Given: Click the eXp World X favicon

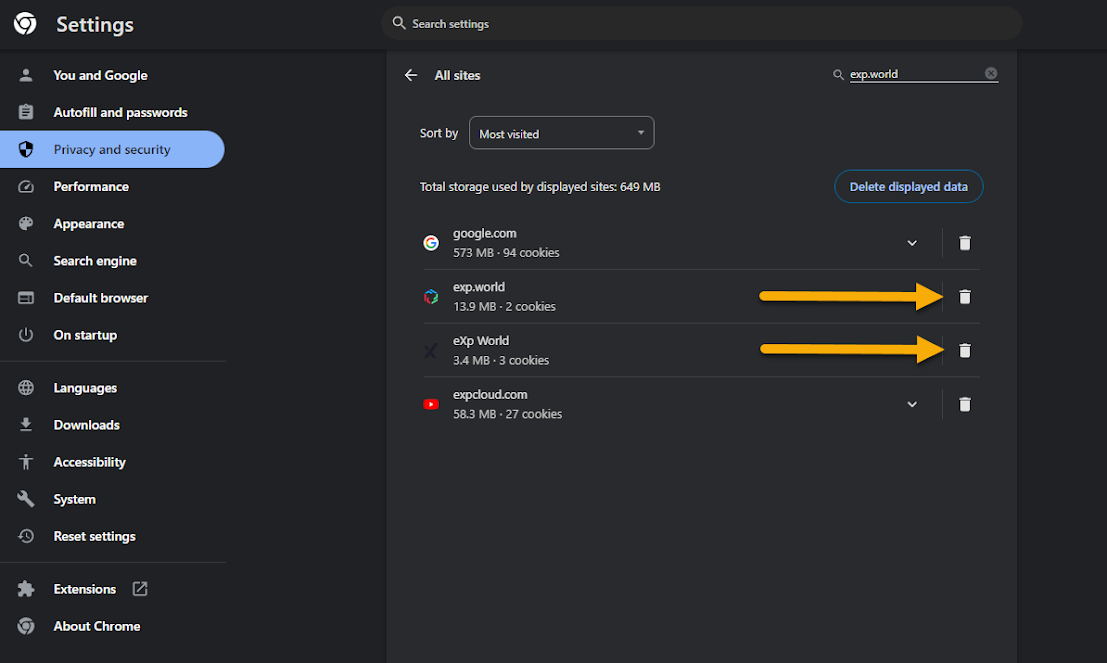Looking at the screenshot, I should click(x=431, y=350).
